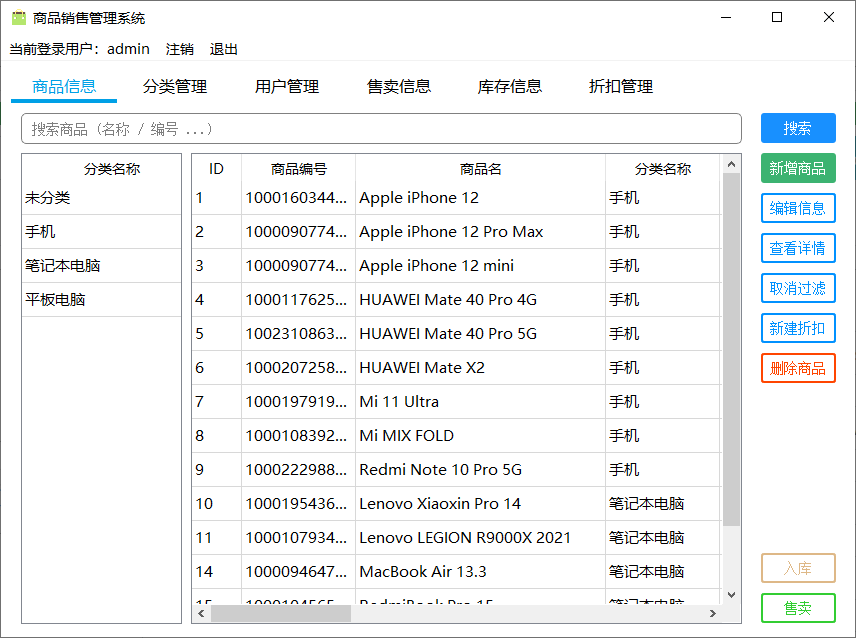Click the ID column header
This screenshot has height=638, width=856.
pos(216,169)
